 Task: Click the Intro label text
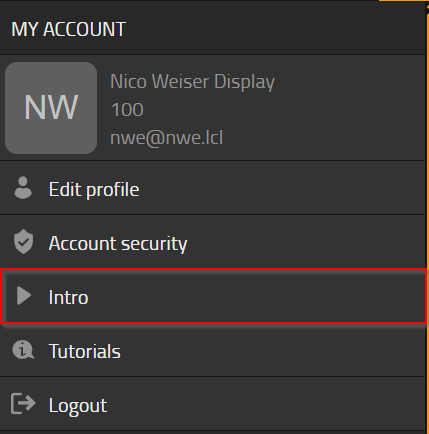pyautogui.click(x=68, y=297)
